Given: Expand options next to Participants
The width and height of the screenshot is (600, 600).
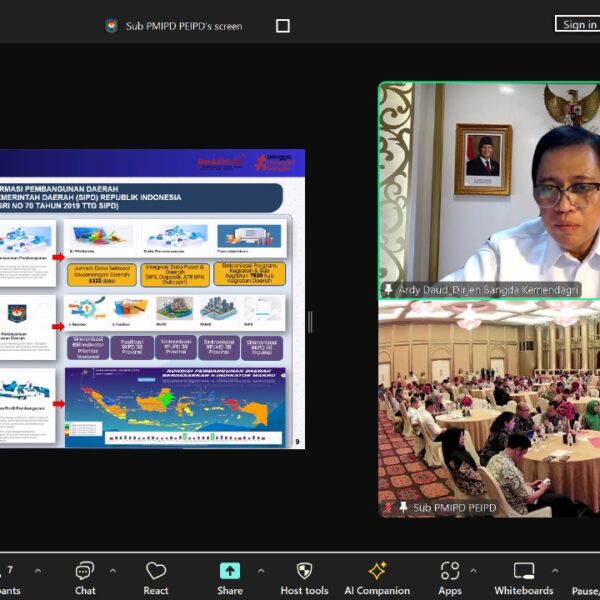Looking at the screenshot, I should tap(38, 571).
